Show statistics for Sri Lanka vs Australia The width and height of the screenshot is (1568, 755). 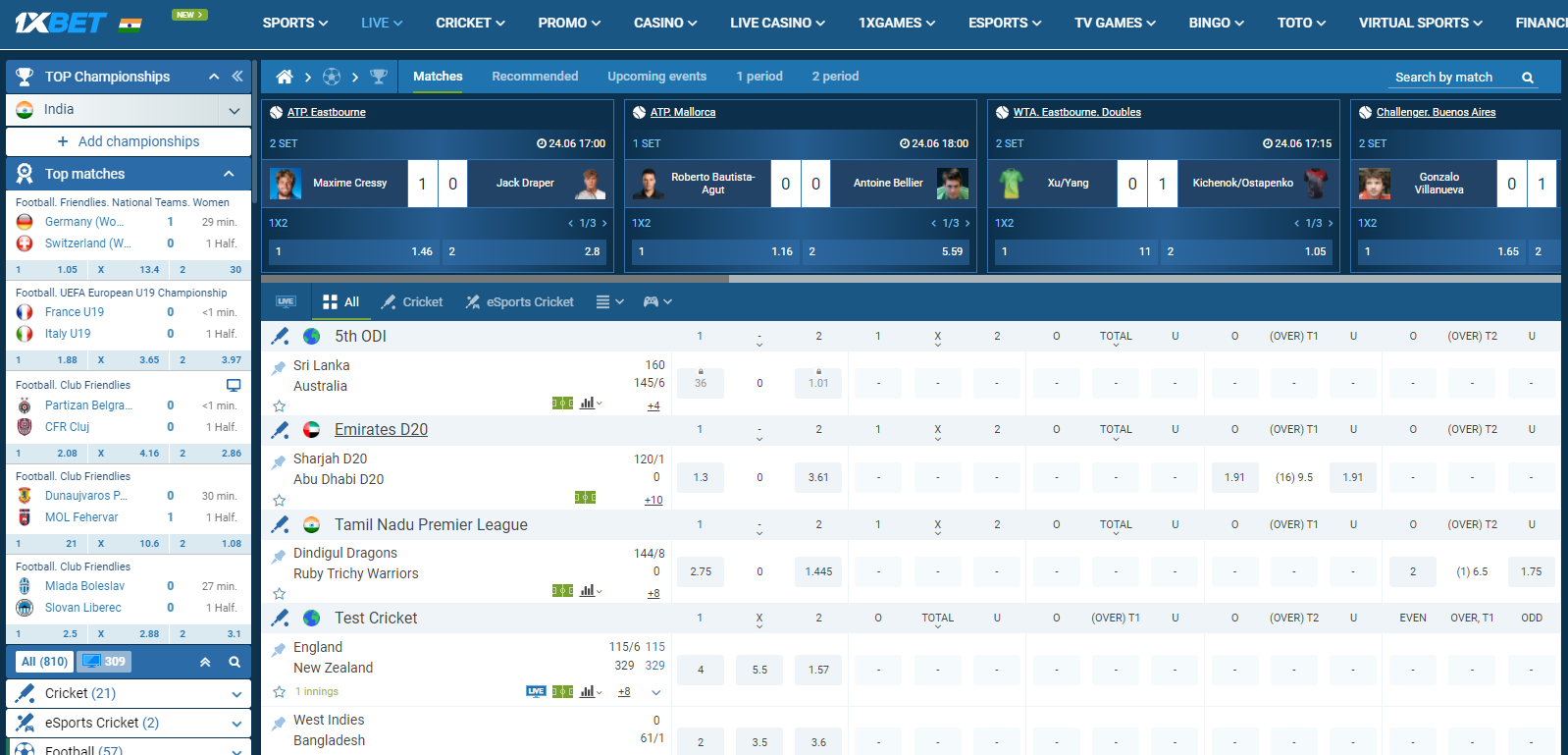coord(591,403)
